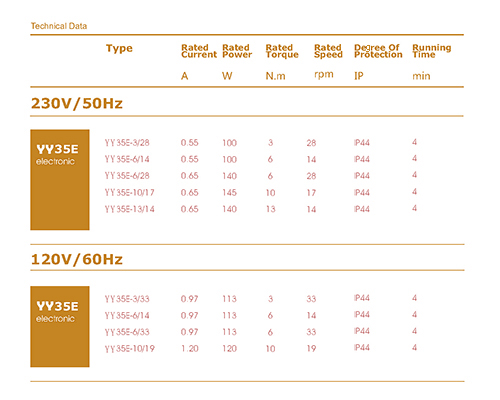Viewport: 500px width, 400px height.
Task: Click the 'Rated Power' column header
Action: coord(237,51)
